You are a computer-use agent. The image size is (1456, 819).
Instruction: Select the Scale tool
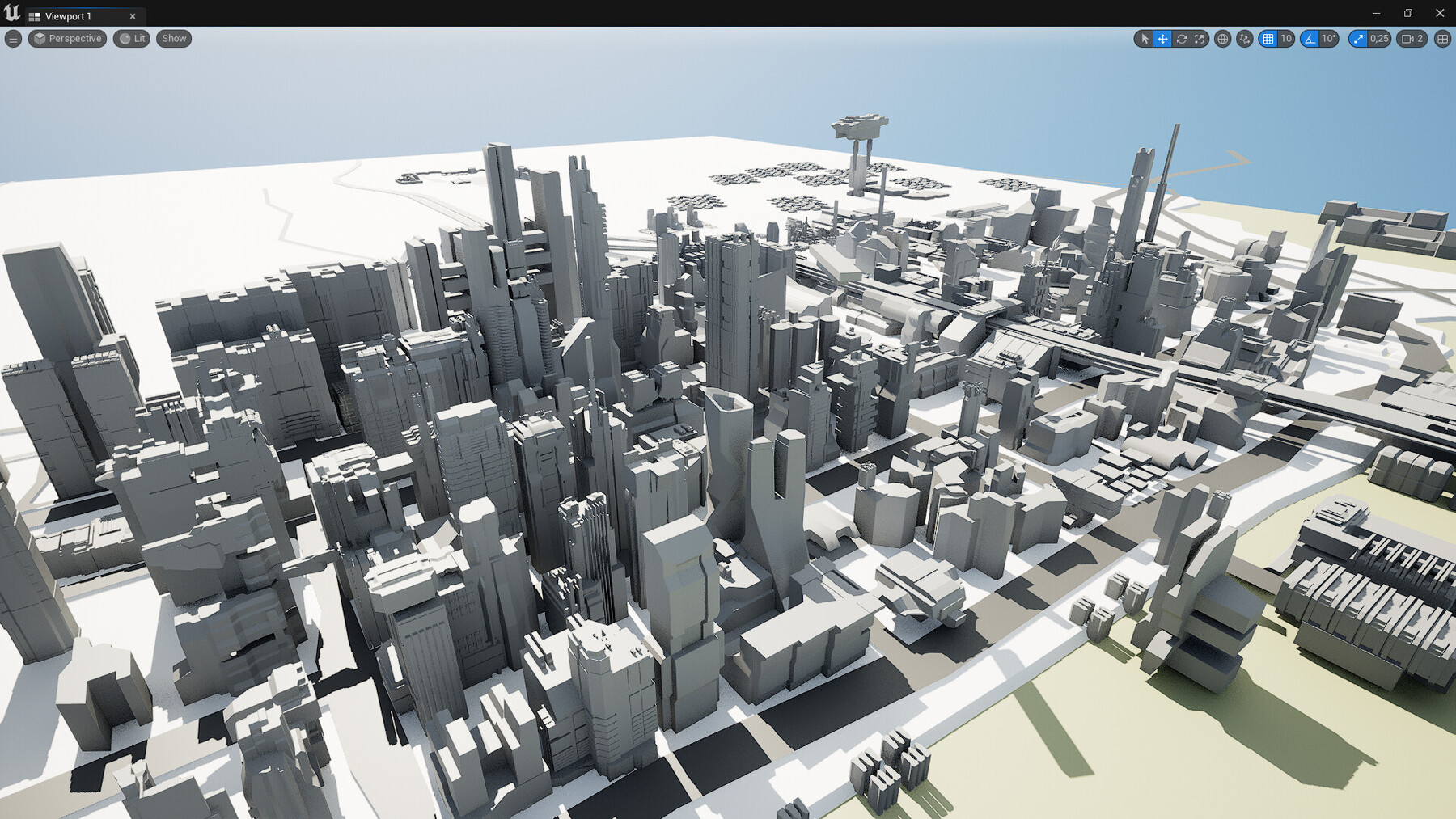pos(1199,39)
